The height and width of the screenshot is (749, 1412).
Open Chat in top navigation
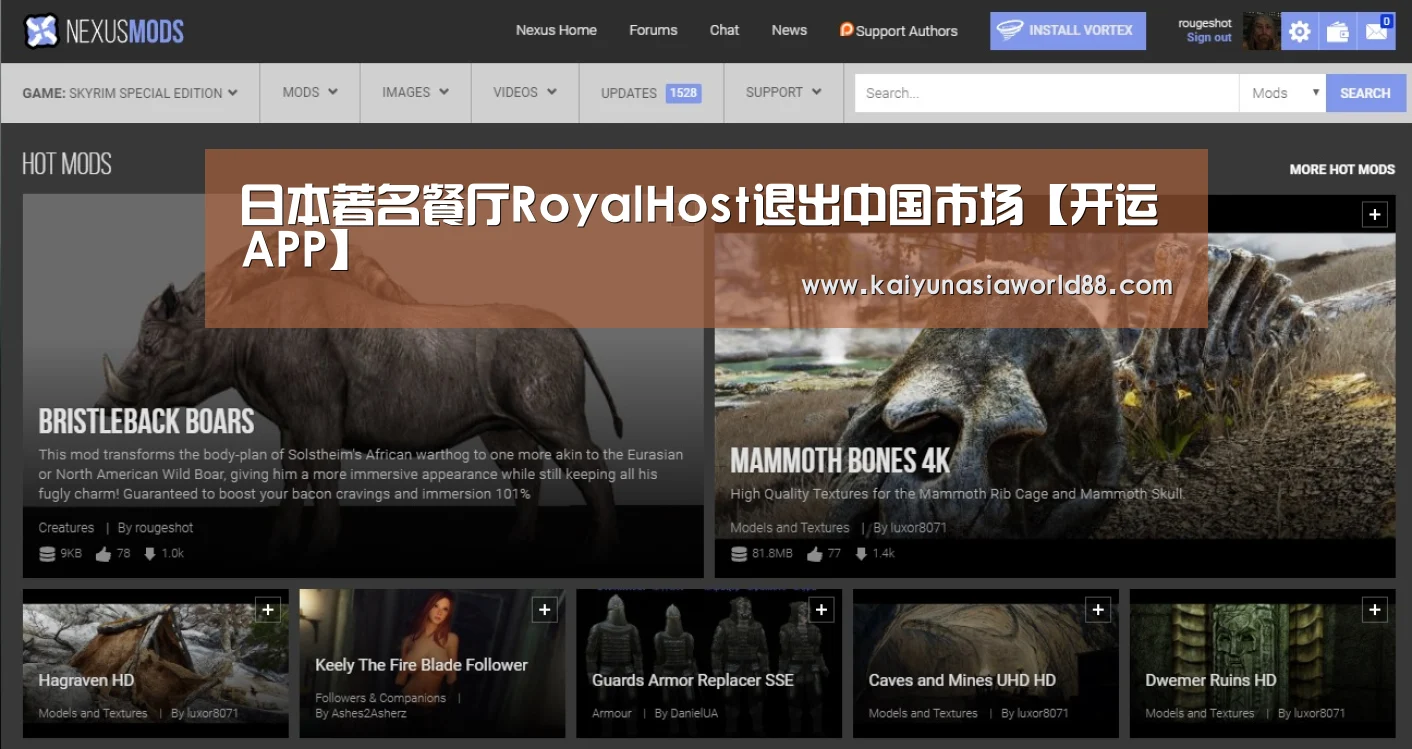pyautogui.click(x=724, y=30)
